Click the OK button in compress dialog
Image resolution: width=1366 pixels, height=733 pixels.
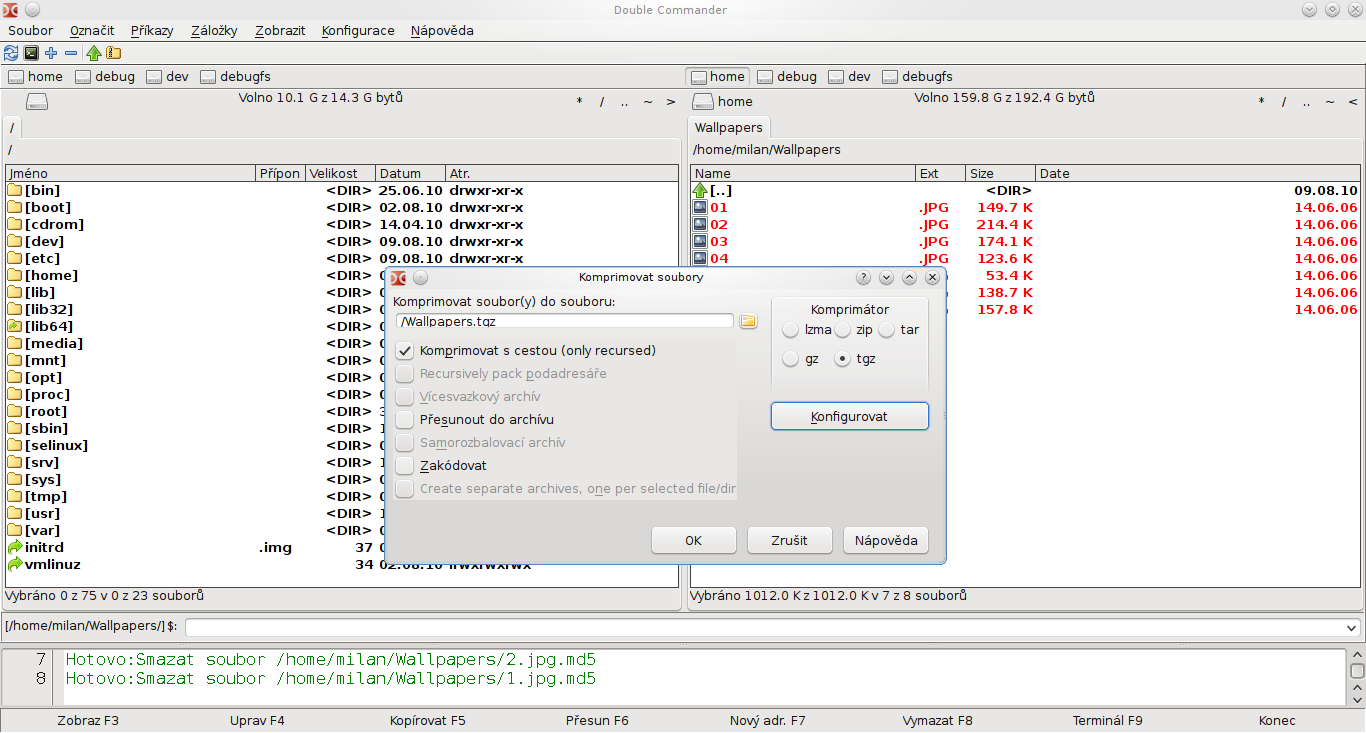coord(694,540)
